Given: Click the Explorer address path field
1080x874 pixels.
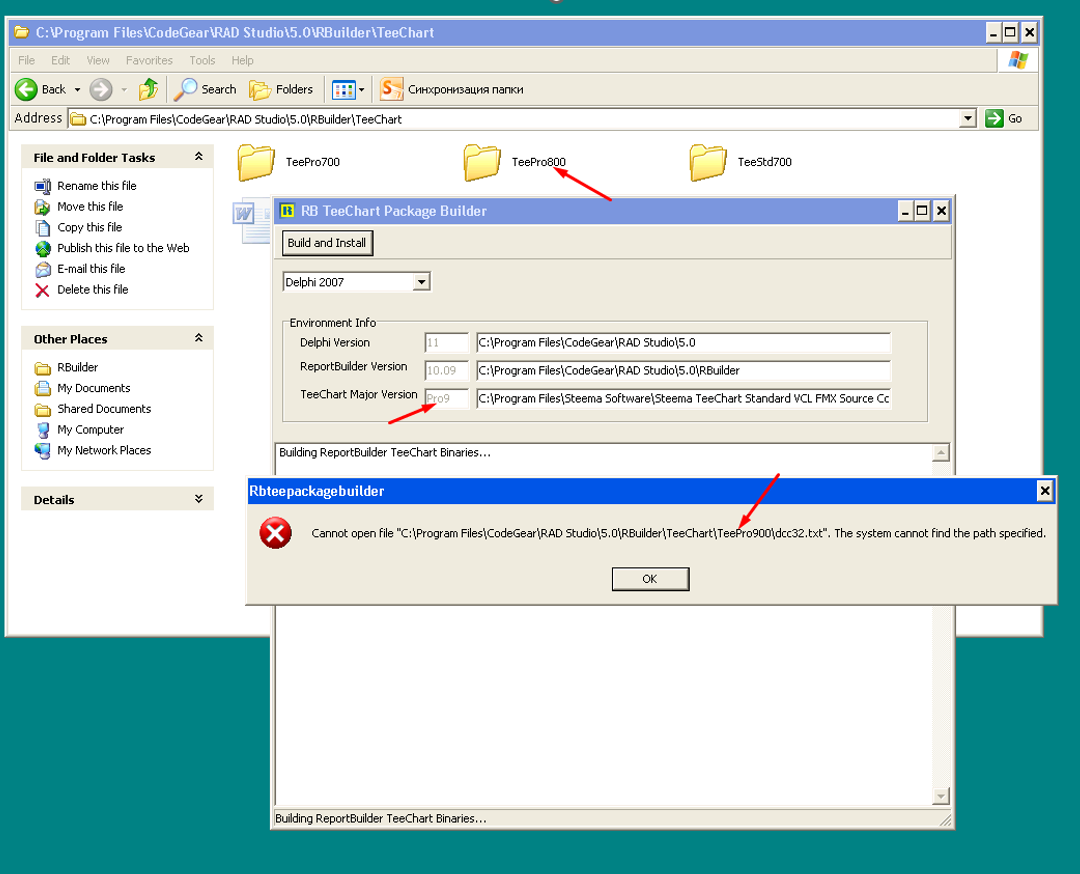Looking at the screenshot, I should 513,119.
